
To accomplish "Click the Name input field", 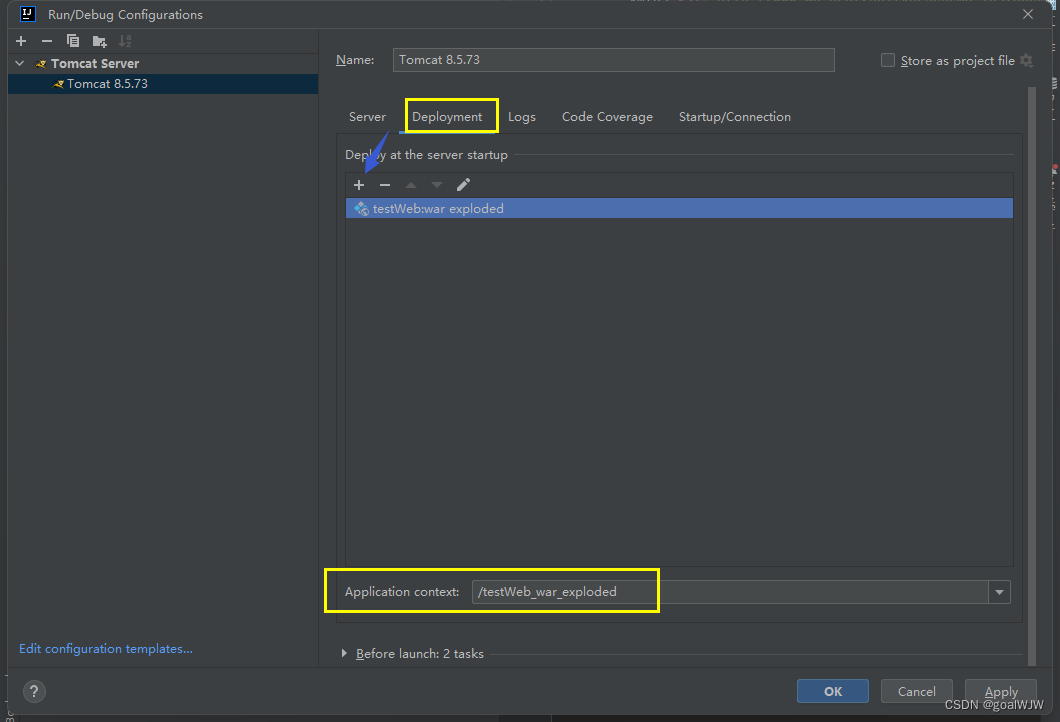I will click(x=613, y=60).
